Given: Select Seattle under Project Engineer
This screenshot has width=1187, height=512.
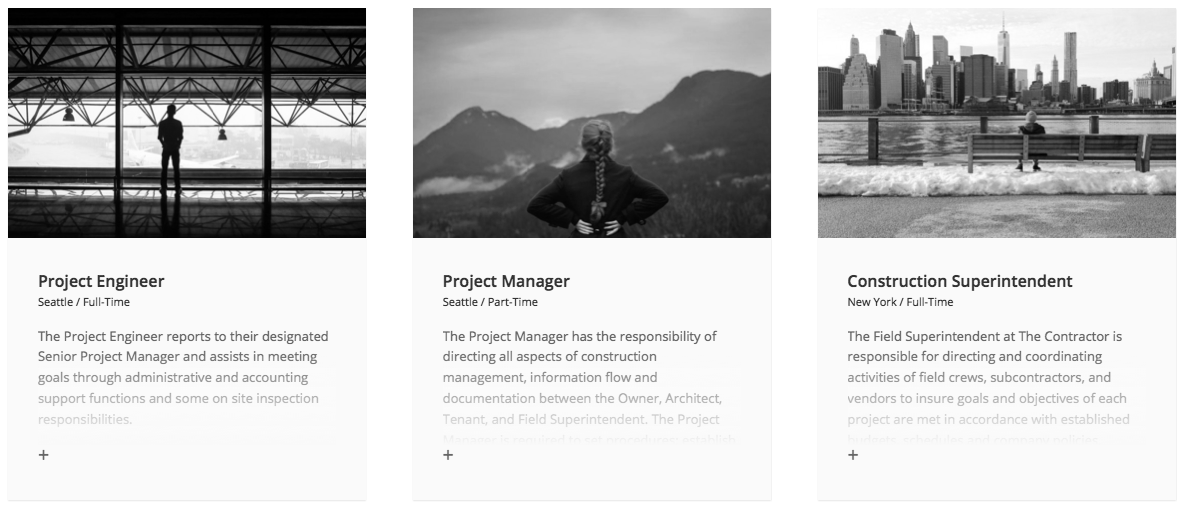Looking at the screenshot, I should 55,302.
